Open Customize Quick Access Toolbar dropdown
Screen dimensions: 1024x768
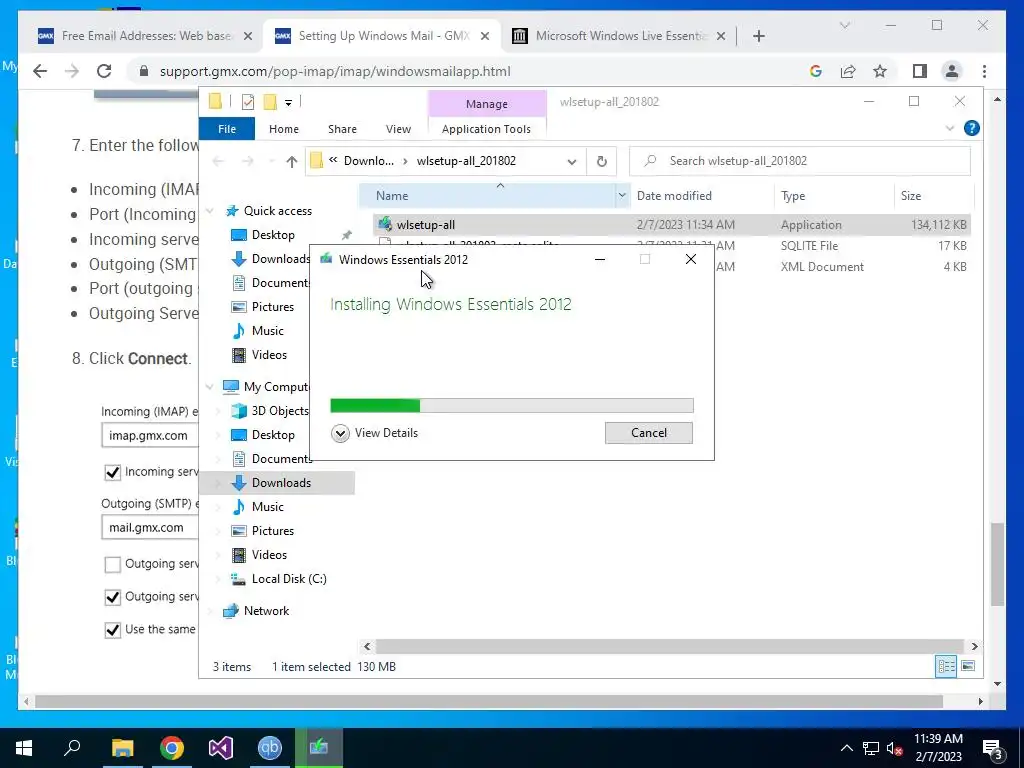click(x=288, y=103)
